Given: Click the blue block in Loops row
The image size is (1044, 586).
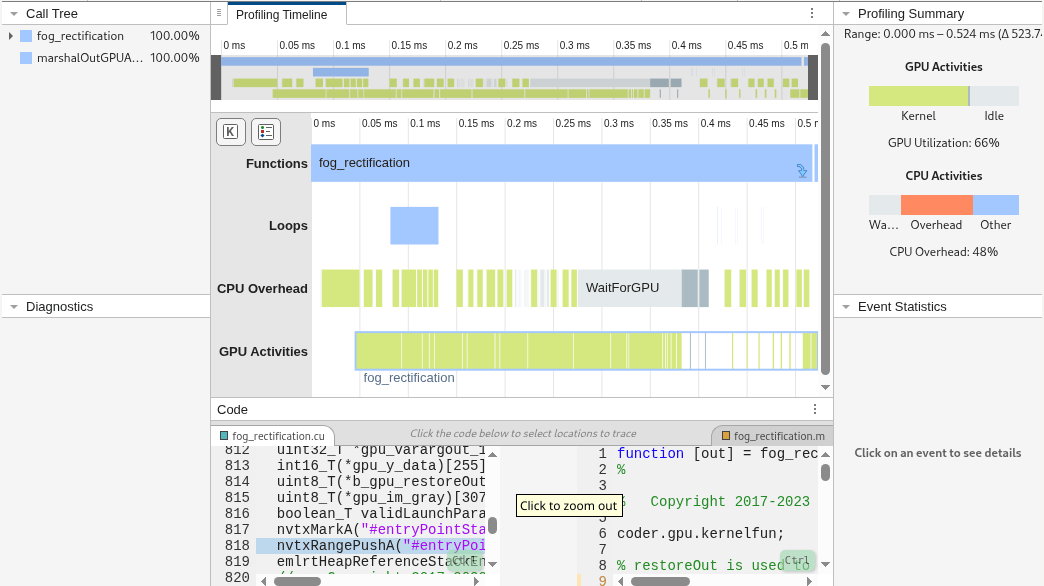Looking at the screenshot, I should point(414,226).
